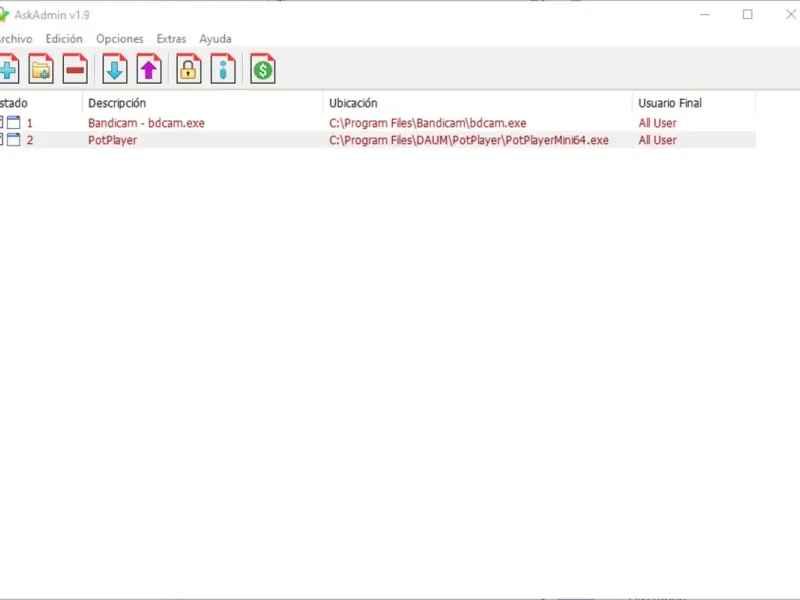
Task: Click the red minus remove icon
Action: tap(75, 69)
